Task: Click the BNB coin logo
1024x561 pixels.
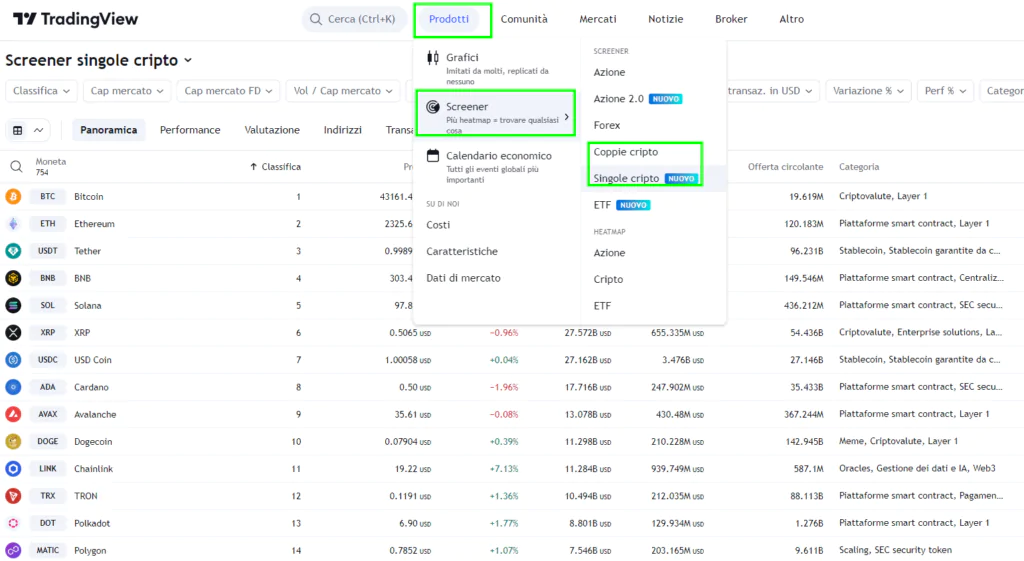Action: [x=13, y=278]
